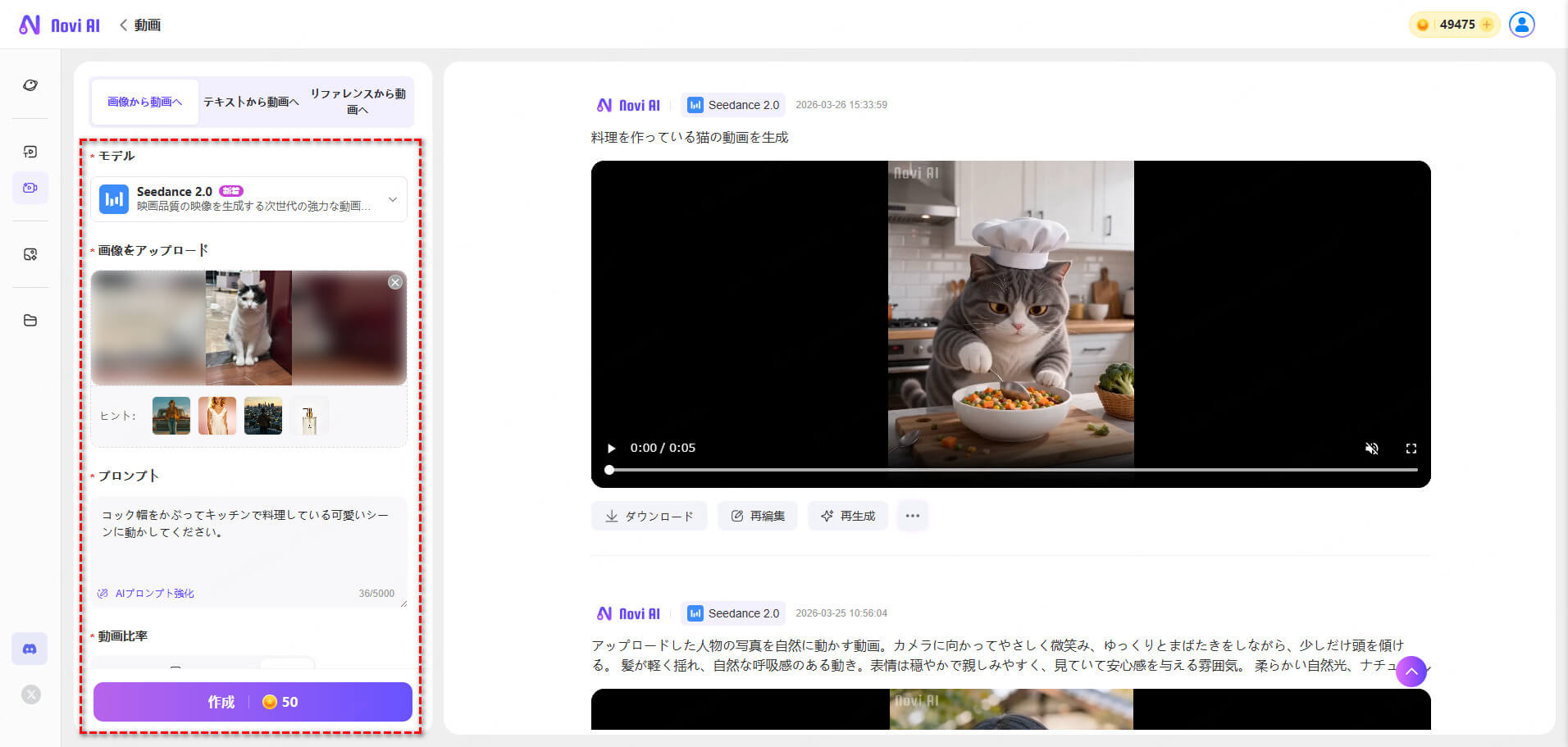This screenshot has height=747, width=1568.
Task: Select the video generation tool in the sidebar
Action: [x=30, y=188]
